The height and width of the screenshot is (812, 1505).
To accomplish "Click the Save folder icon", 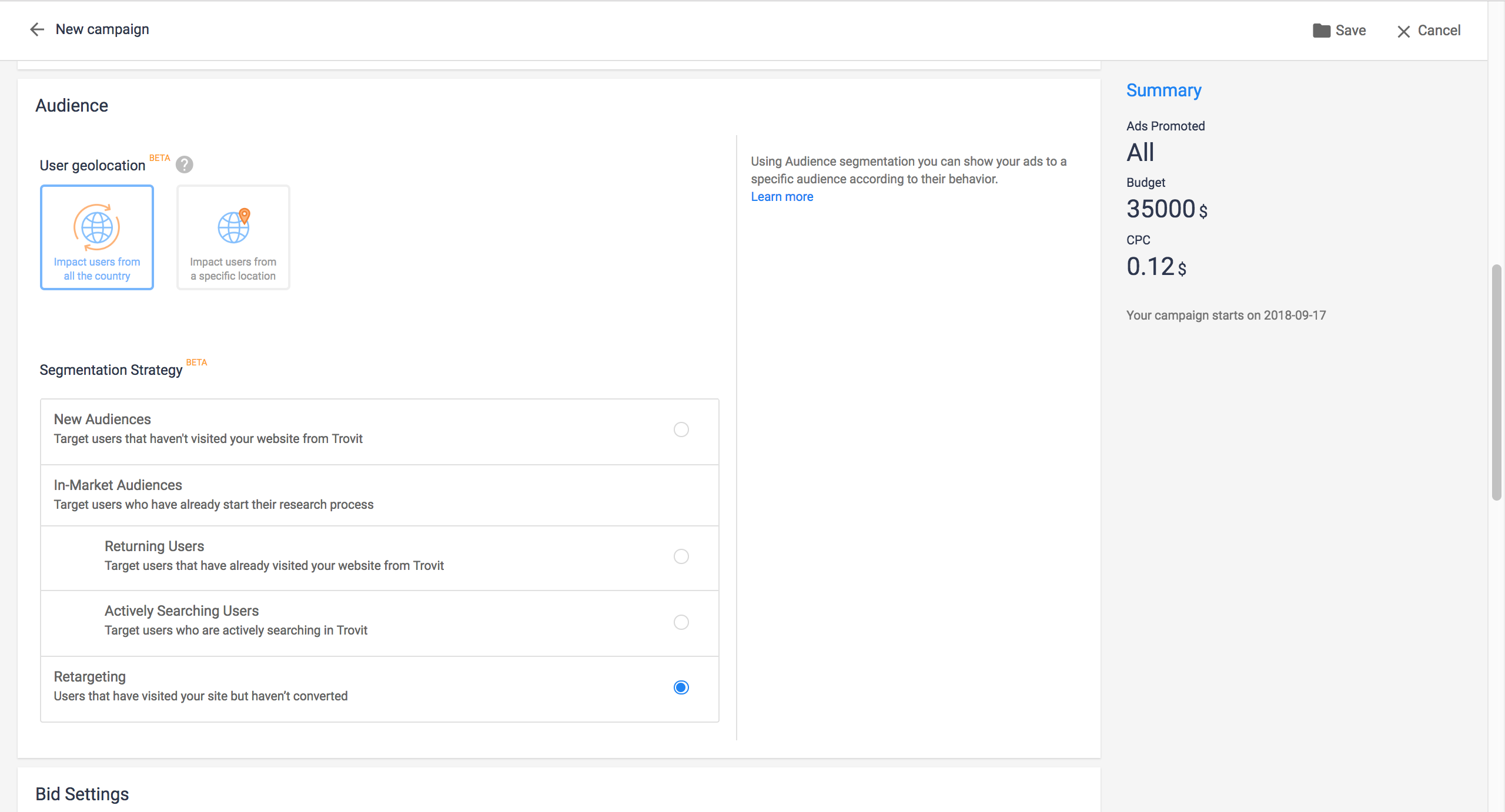I will click(x=1321, y=31).
